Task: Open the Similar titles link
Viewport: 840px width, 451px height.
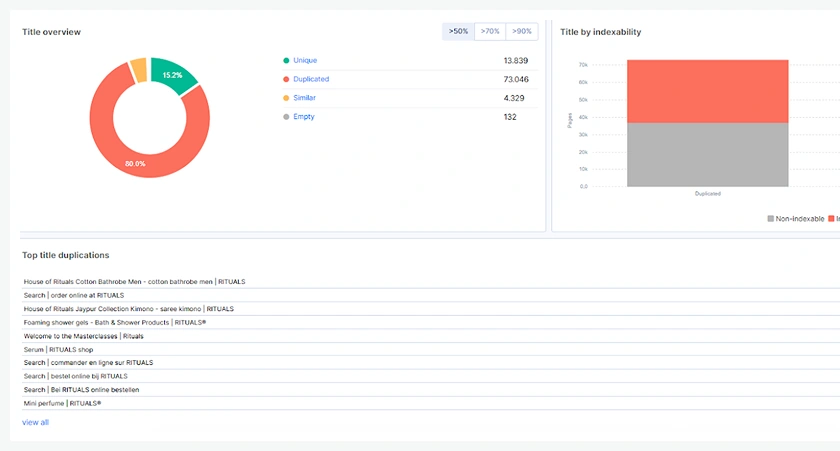Action: [304, 98]
